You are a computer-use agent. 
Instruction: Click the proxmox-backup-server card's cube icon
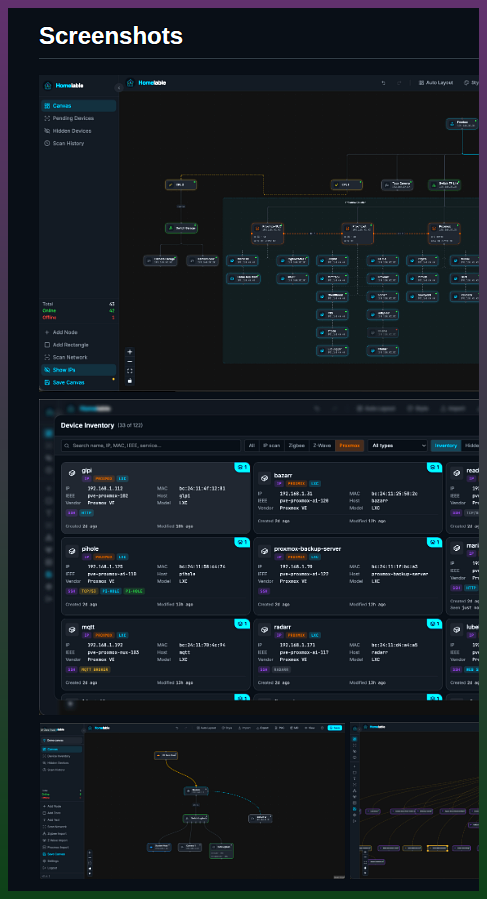click(264, 552)
